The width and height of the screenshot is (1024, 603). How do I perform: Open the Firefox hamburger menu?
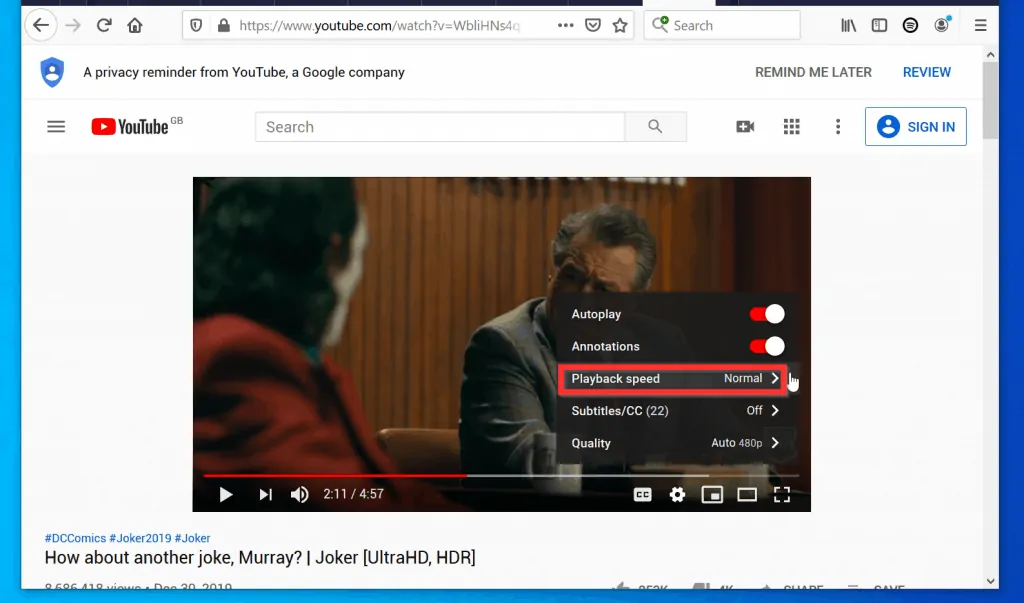click(980, 25)
